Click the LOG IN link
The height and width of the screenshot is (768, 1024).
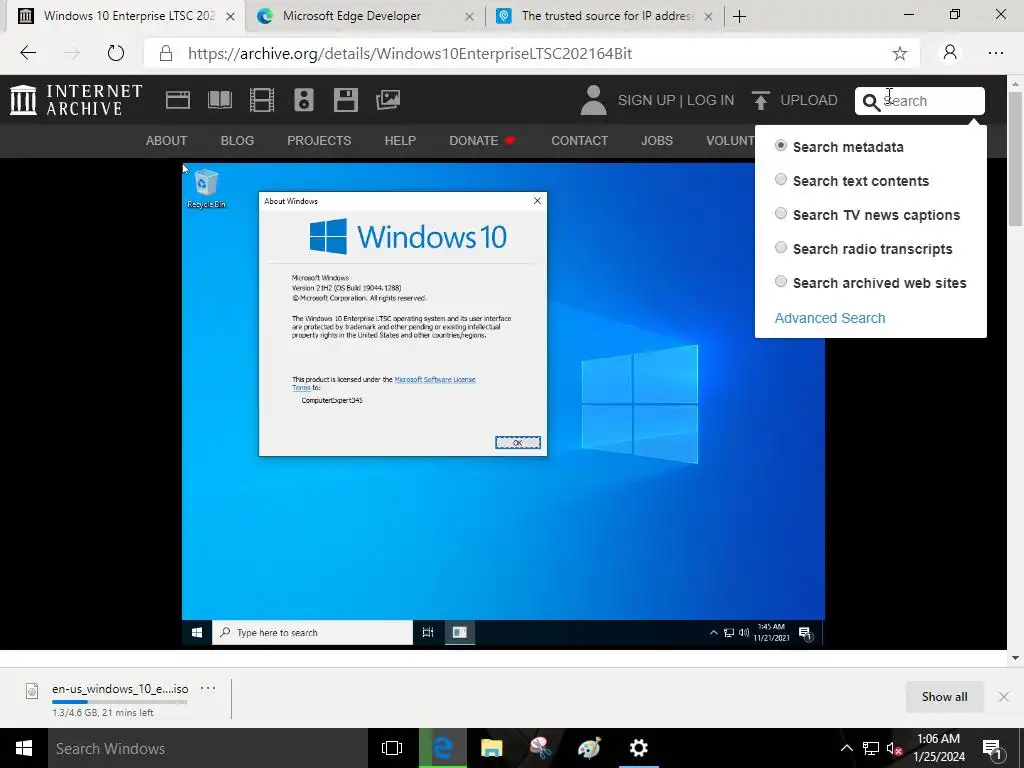click(711, 101)
